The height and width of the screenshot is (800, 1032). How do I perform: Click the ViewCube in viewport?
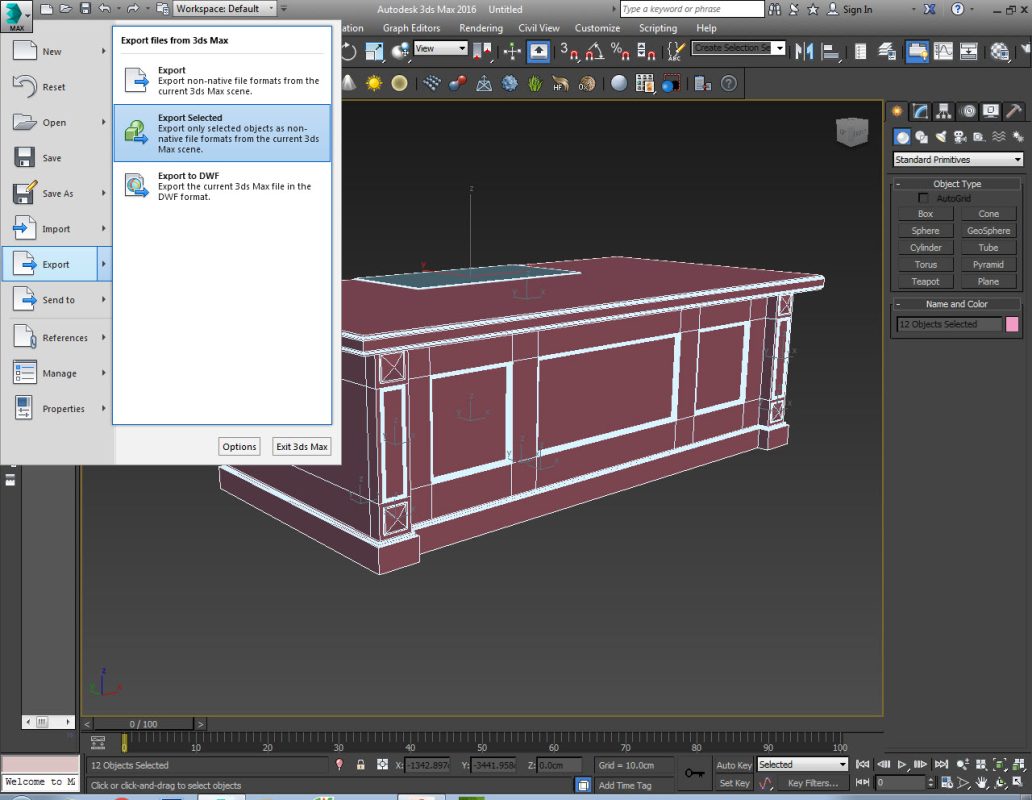pos(852,131)
